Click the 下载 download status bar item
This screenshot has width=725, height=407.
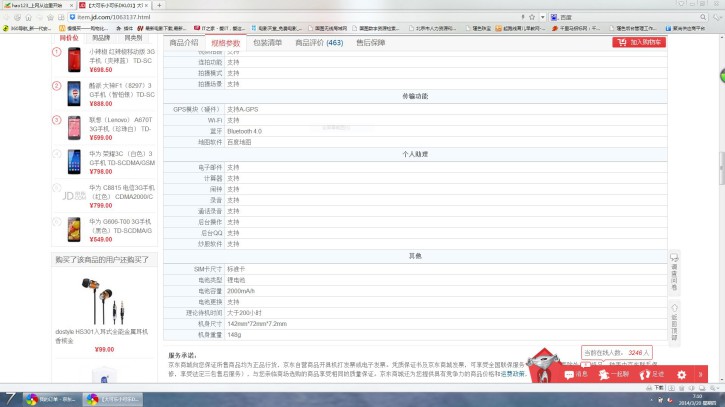click(656, 388)
